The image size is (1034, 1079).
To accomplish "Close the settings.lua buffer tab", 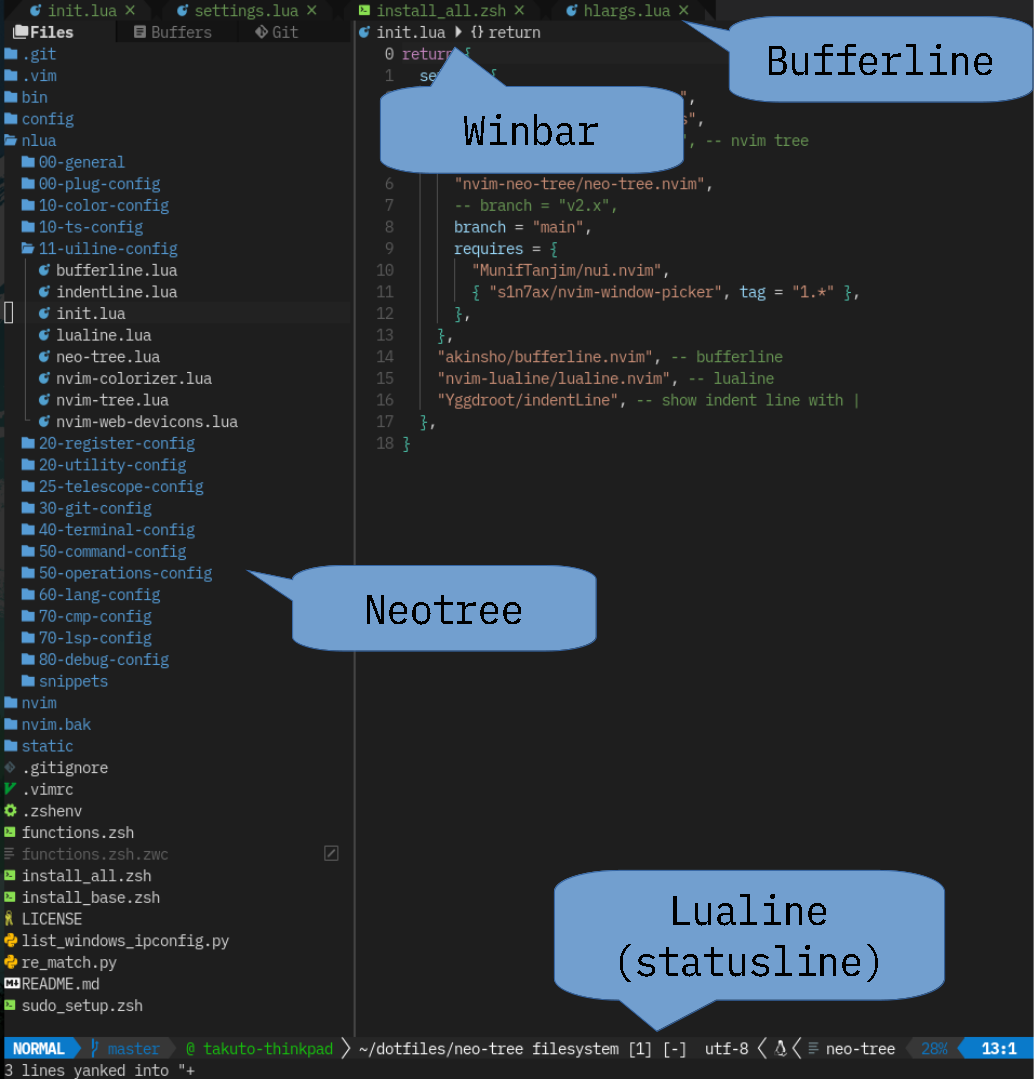I will coord(312,10).
